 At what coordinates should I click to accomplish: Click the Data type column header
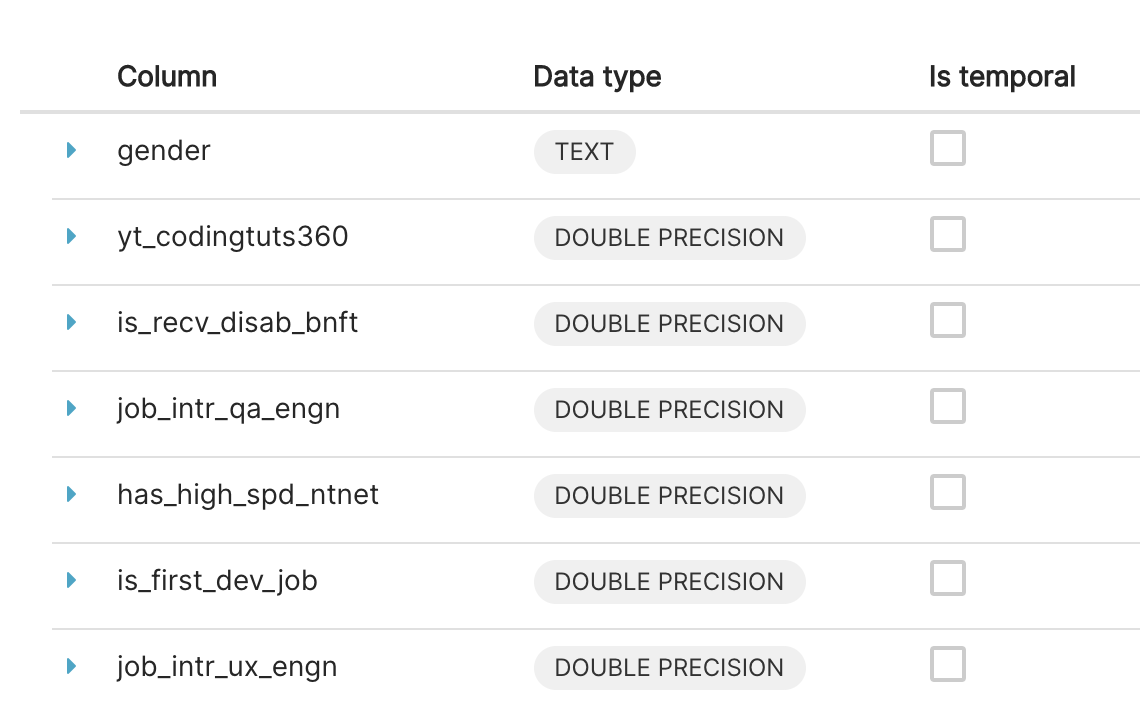596,76
